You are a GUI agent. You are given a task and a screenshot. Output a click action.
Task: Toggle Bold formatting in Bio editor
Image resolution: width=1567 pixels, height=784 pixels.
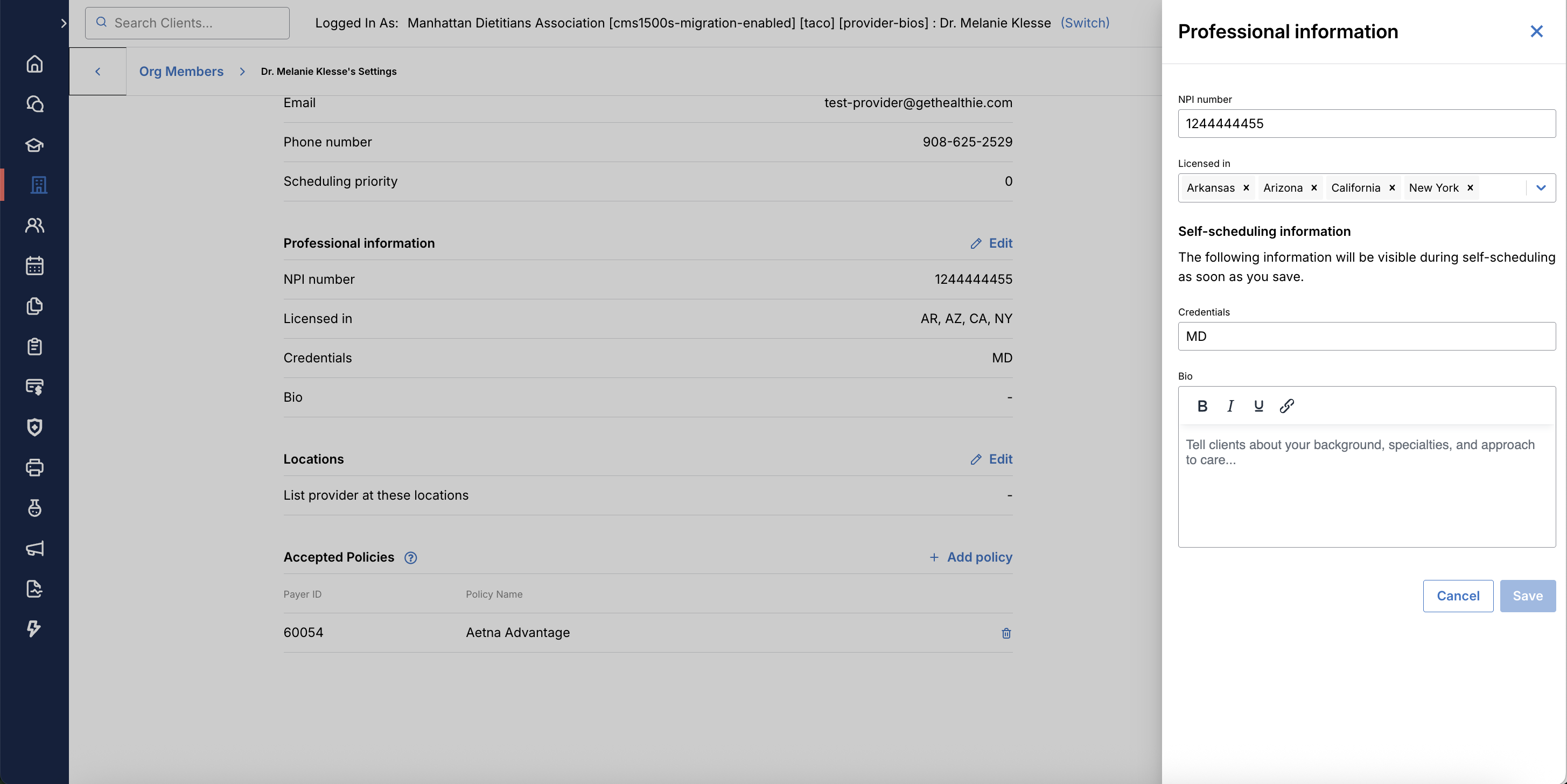pyautogui.click(x=1202, y=405)
